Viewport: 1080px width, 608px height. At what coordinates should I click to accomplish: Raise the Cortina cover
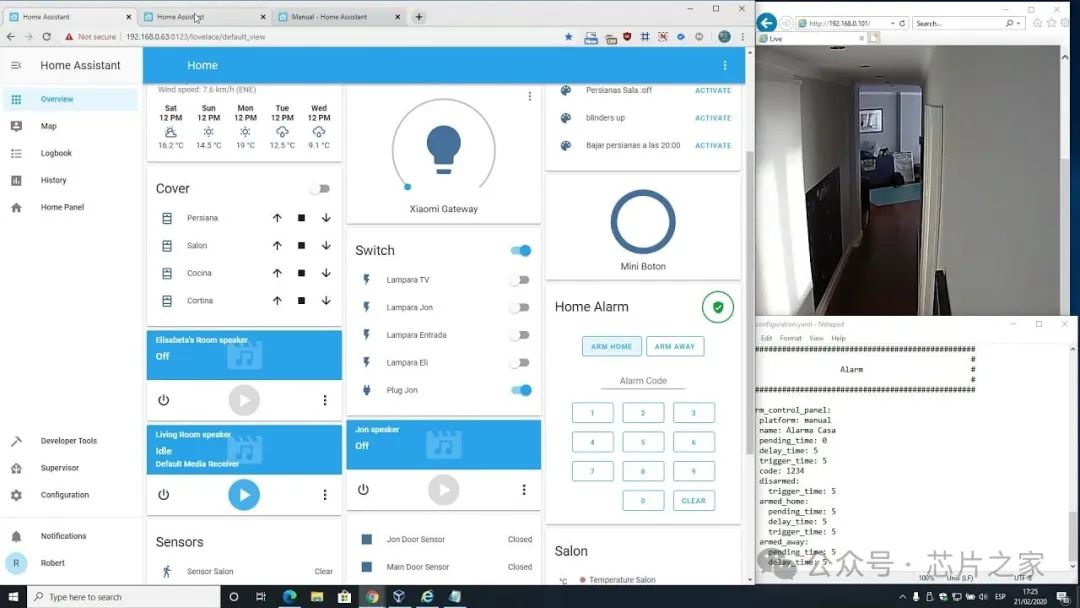[277, 301]
